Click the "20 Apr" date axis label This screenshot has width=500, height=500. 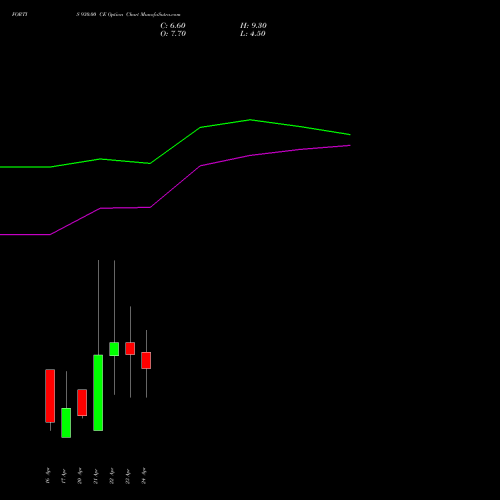pos(80,476)
